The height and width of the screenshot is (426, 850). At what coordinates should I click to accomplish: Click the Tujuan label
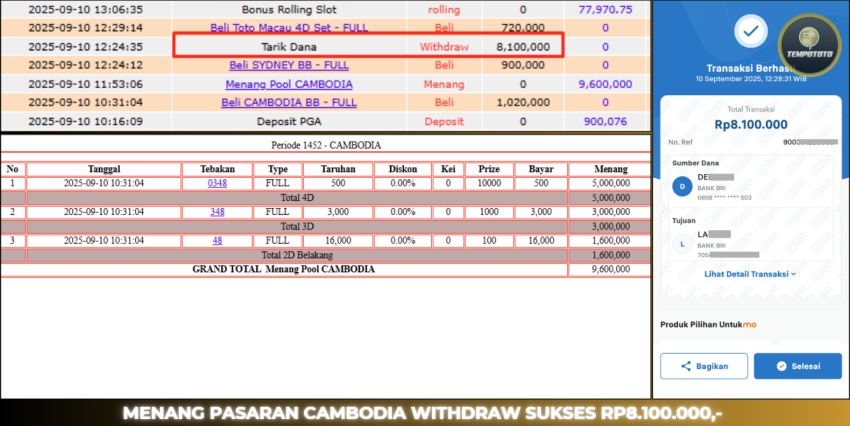pyautogui.click(x=684, y=221)
